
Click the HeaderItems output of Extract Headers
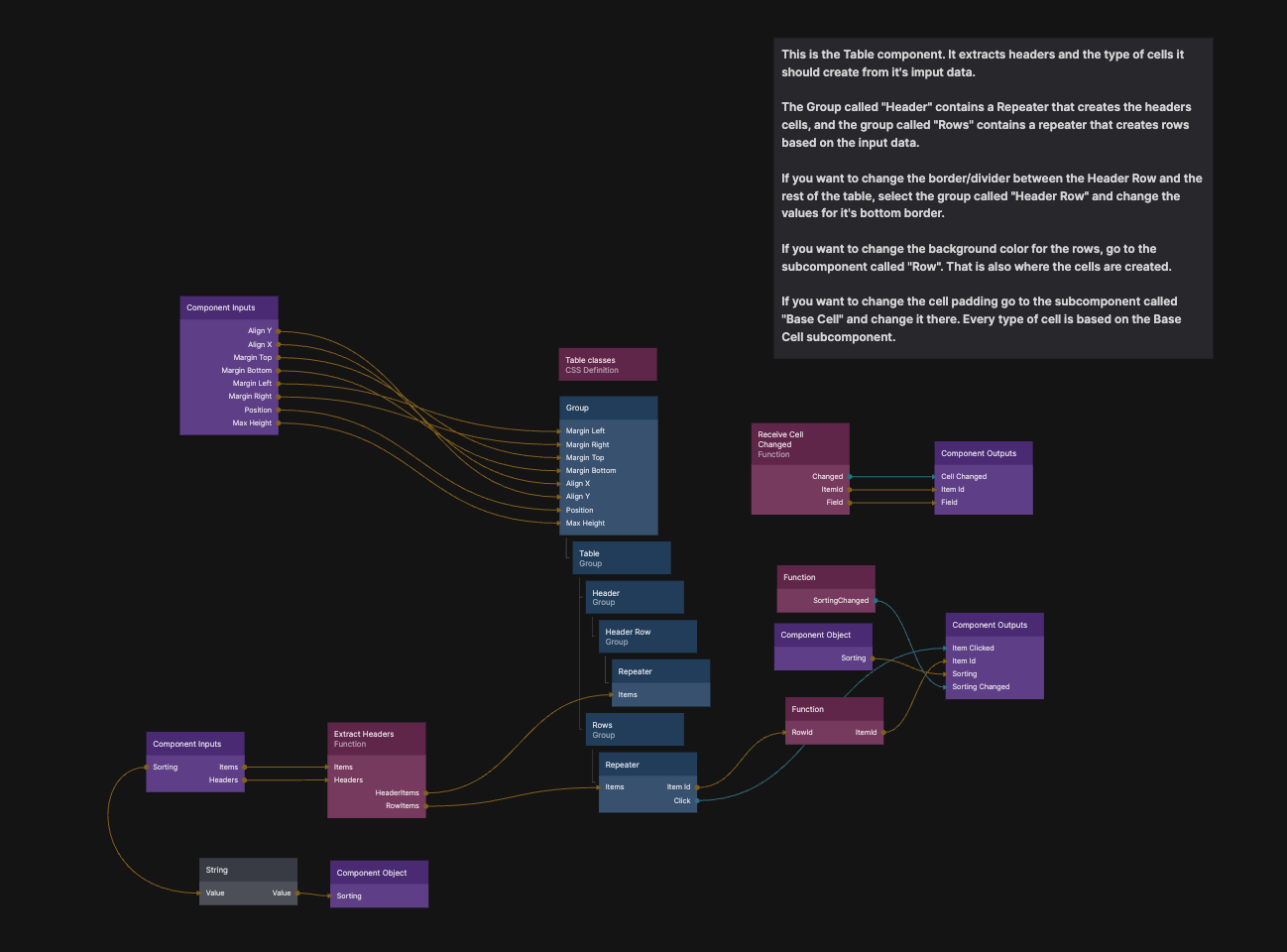tap(425, 793)
